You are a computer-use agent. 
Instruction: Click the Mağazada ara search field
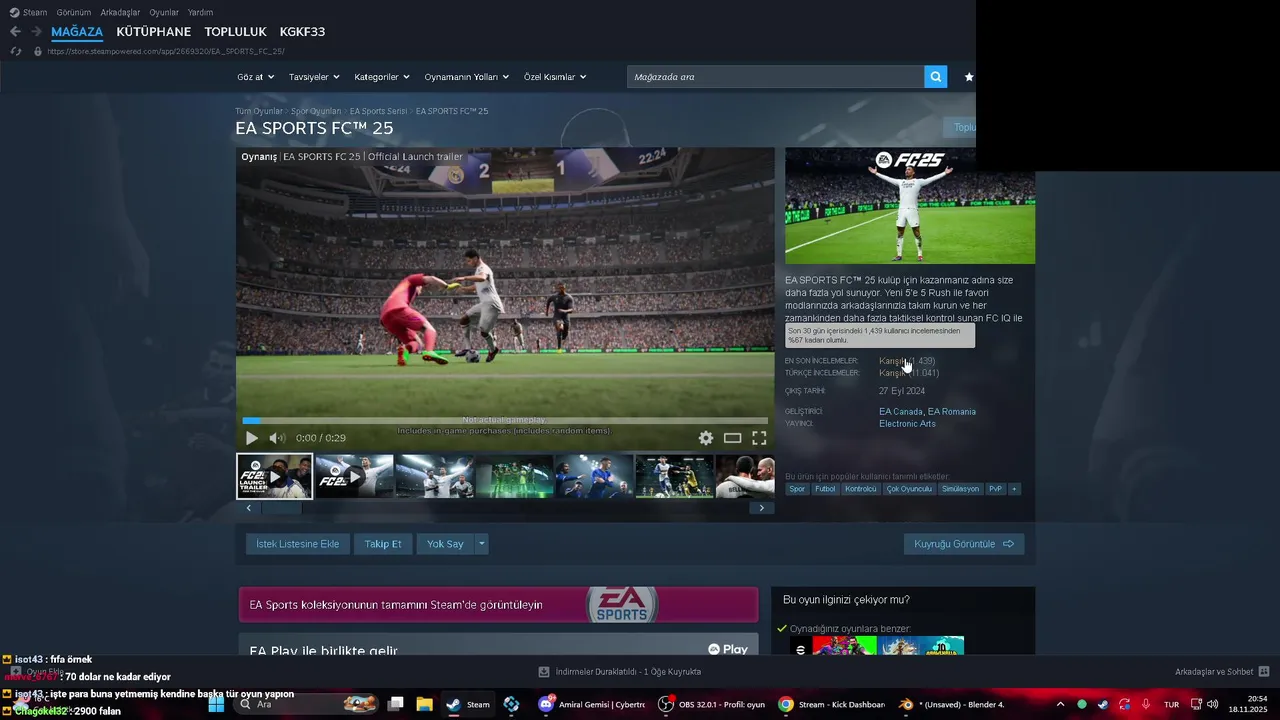pyautogui.click(x=775, y=77)
